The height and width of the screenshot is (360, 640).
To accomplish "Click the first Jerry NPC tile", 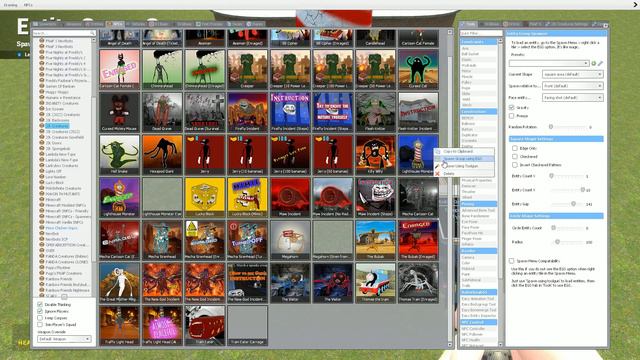I will point(204,155).
